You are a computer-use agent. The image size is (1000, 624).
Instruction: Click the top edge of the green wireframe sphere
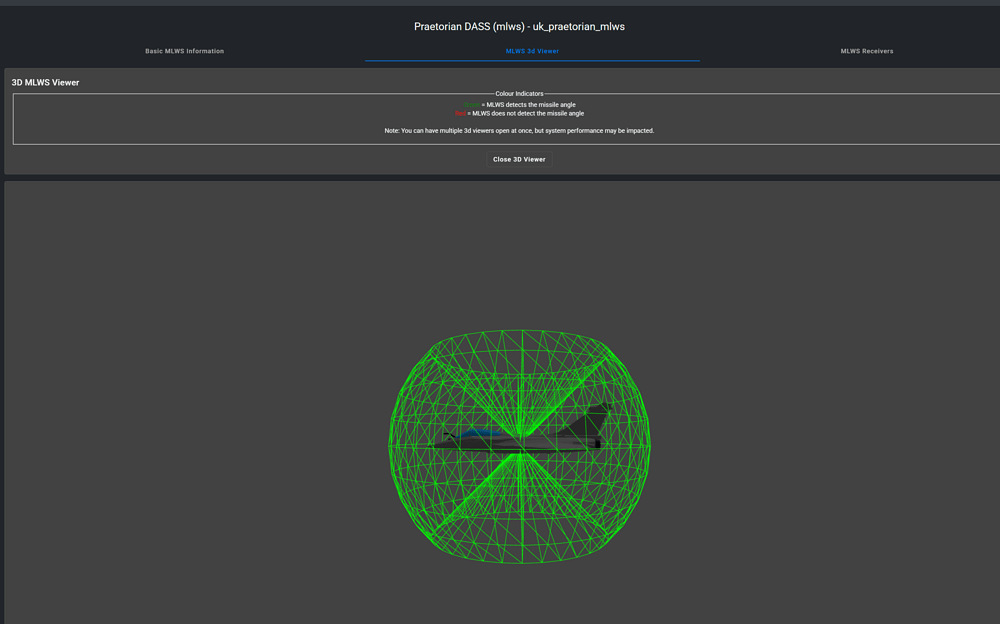(520, 331)
